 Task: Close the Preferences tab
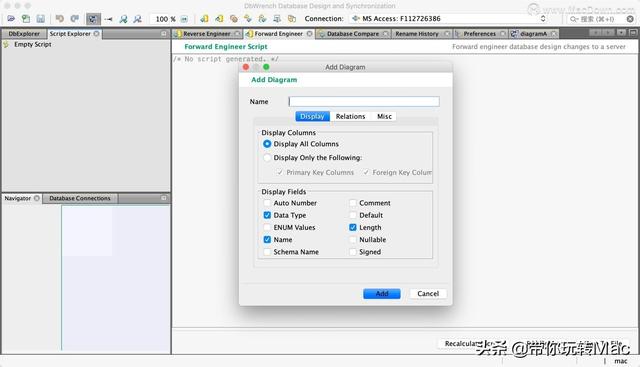tap(502, 33)
